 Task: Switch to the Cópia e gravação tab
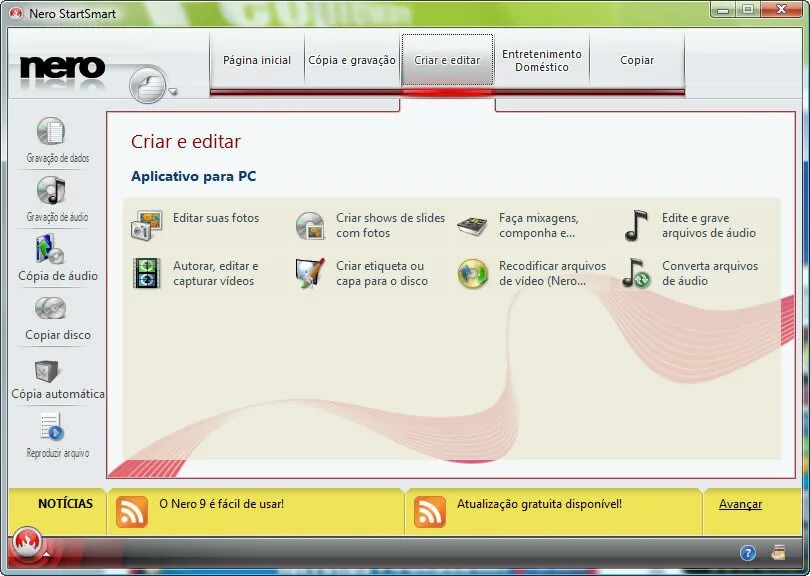coord(352,60)
